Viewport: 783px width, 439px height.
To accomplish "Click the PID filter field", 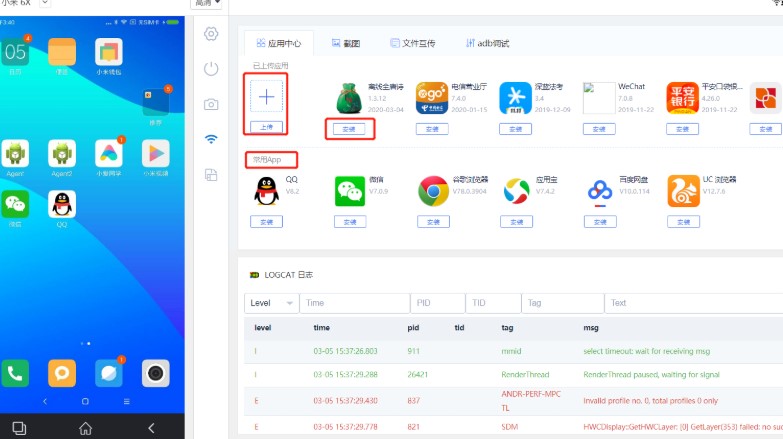I will (437, 303).
